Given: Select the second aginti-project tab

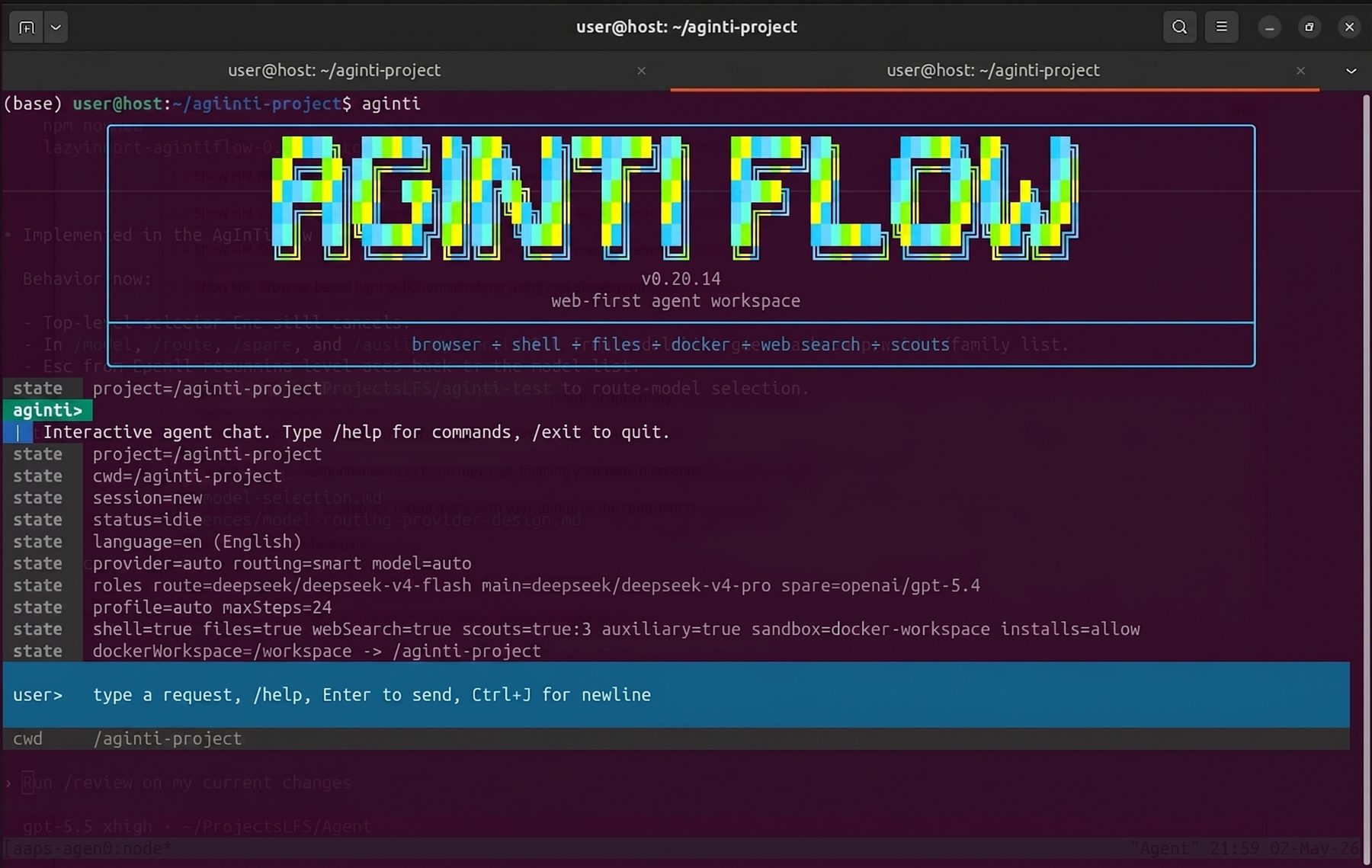Looking at the screenshot, I should point(993,70).
